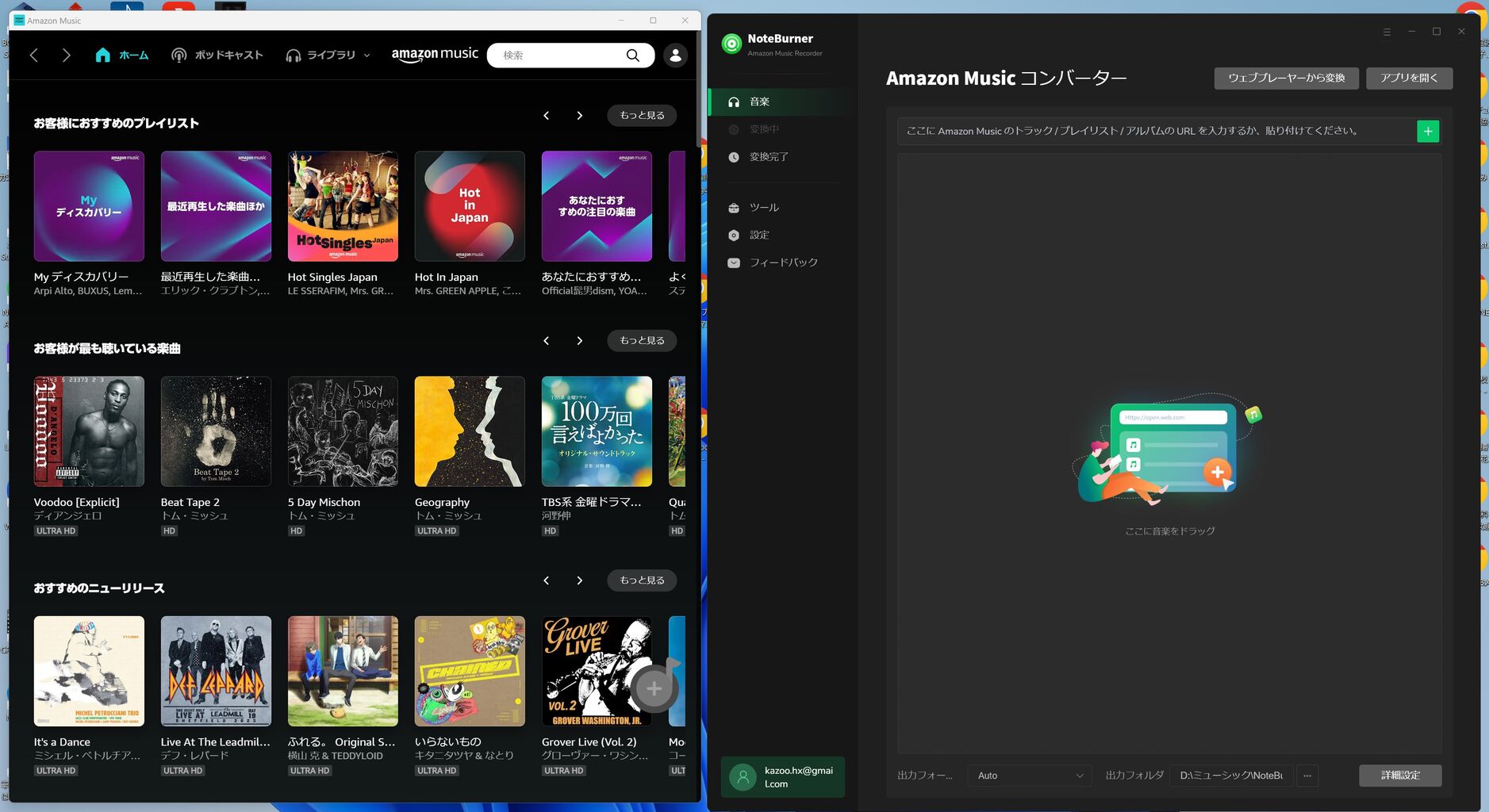This screenshot has height=812, width=1489.
Task: Click the 詳細設定 button
Action: 1399,776
